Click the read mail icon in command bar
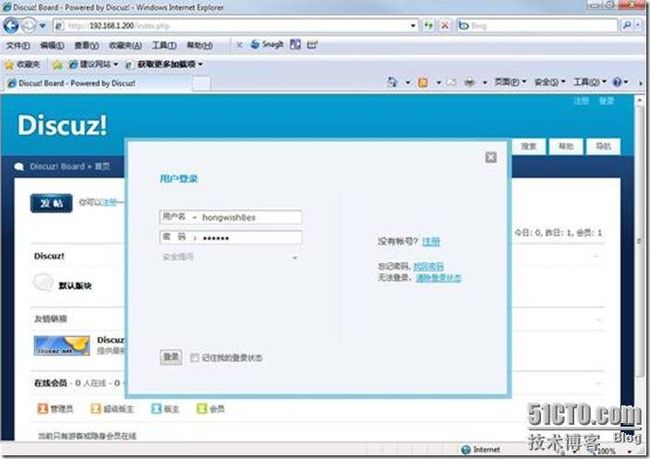The image size is (650, 459). 451,83
